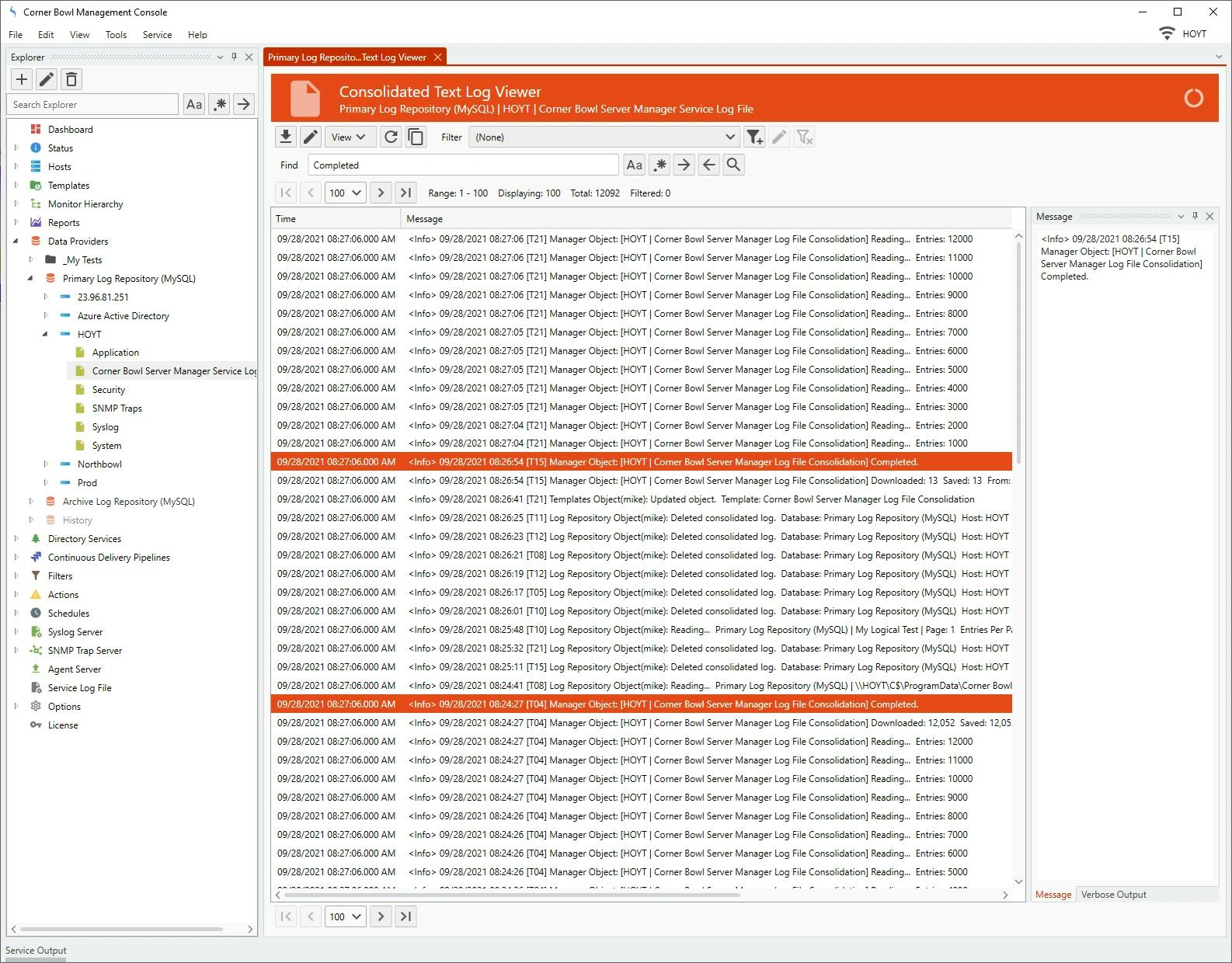Open the Service menu

[x=157, y=34]
